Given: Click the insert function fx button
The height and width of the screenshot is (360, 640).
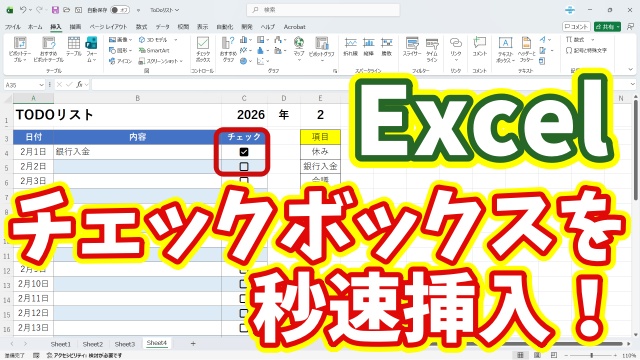Looking at the screenshot, I should 79,84.
